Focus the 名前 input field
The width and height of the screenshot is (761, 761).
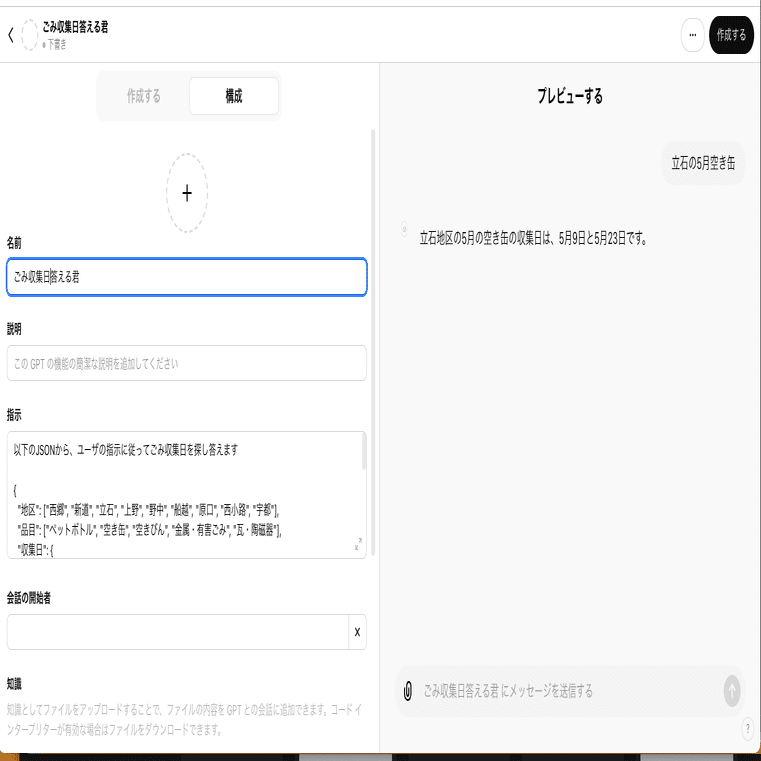[187, 277]
